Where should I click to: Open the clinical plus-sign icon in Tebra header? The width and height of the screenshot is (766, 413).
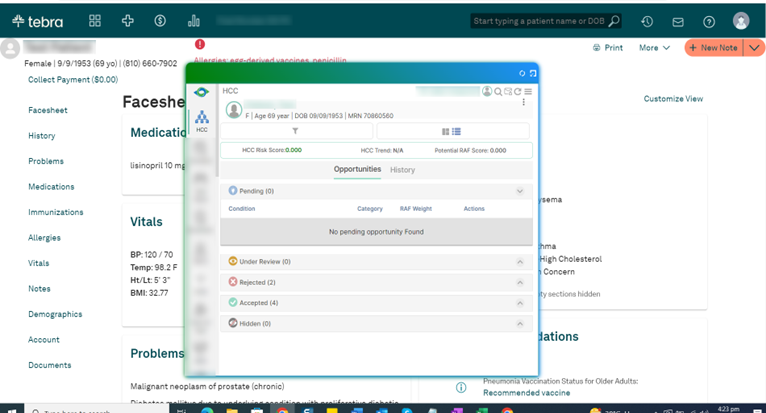click(x=127, y=21)
